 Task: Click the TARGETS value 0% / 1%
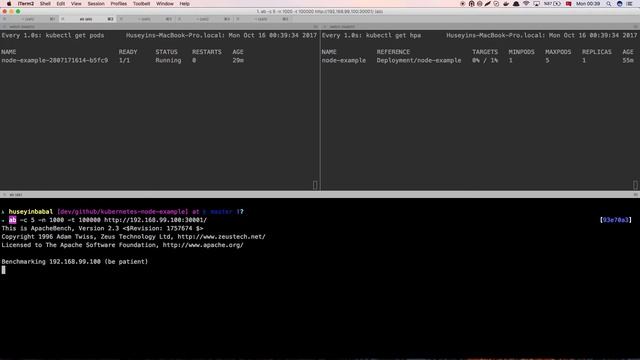pyautogui.click(x=485, y=60)
